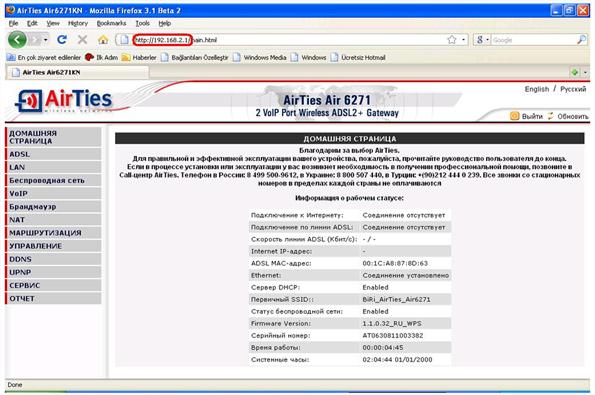This screenshot has height=395, width=595.
Task: Open the UPNP sidebar section
Action: pos(54,272)
